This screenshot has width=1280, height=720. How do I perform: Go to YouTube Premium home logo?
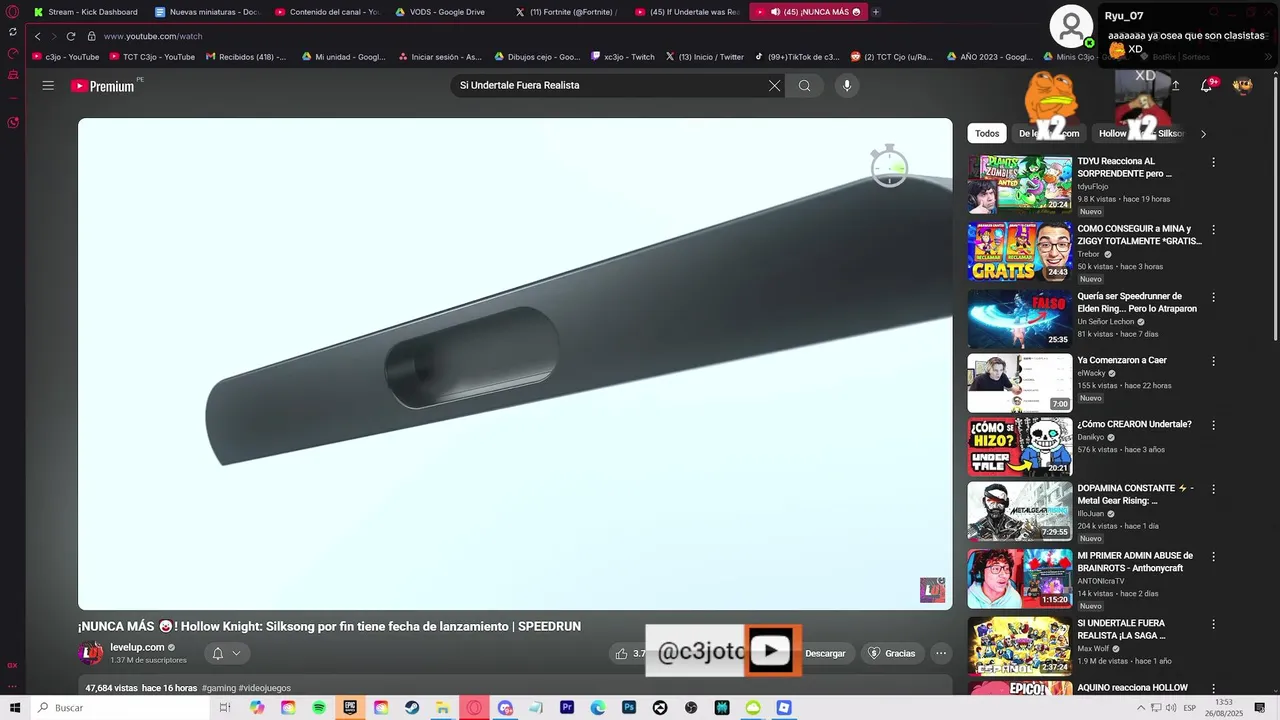click(103, 86)
